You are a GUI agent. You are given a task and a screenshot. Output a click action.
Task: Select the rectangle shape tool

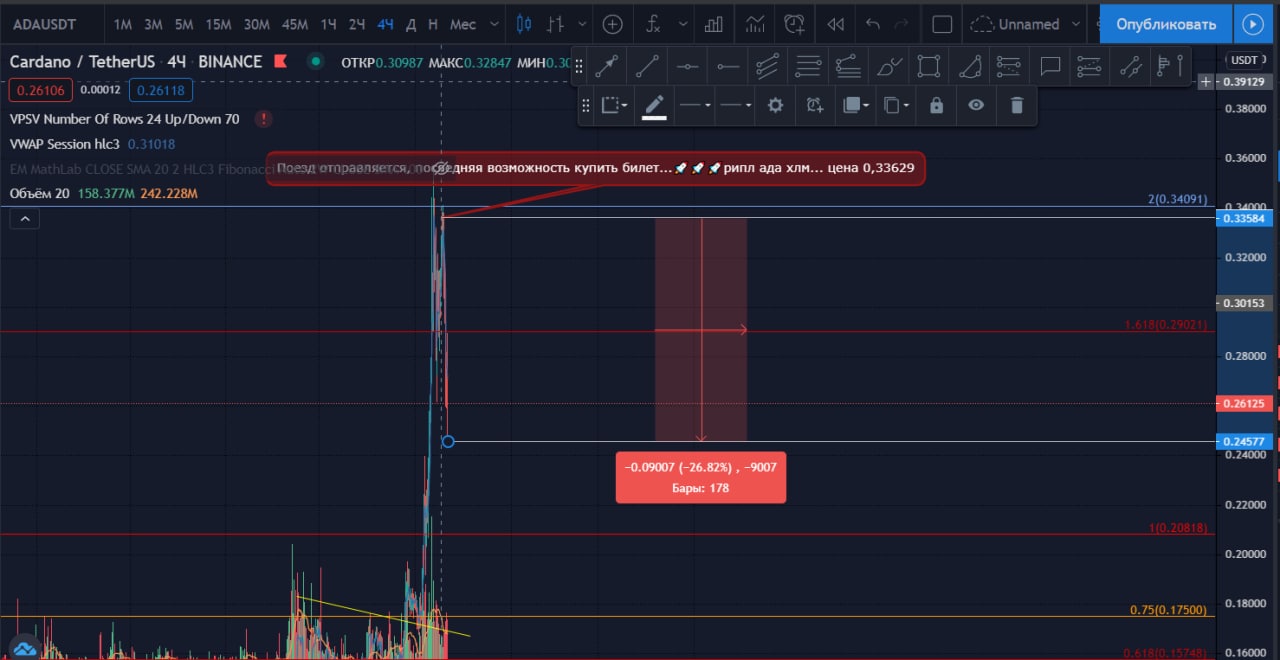pos(929,67)
